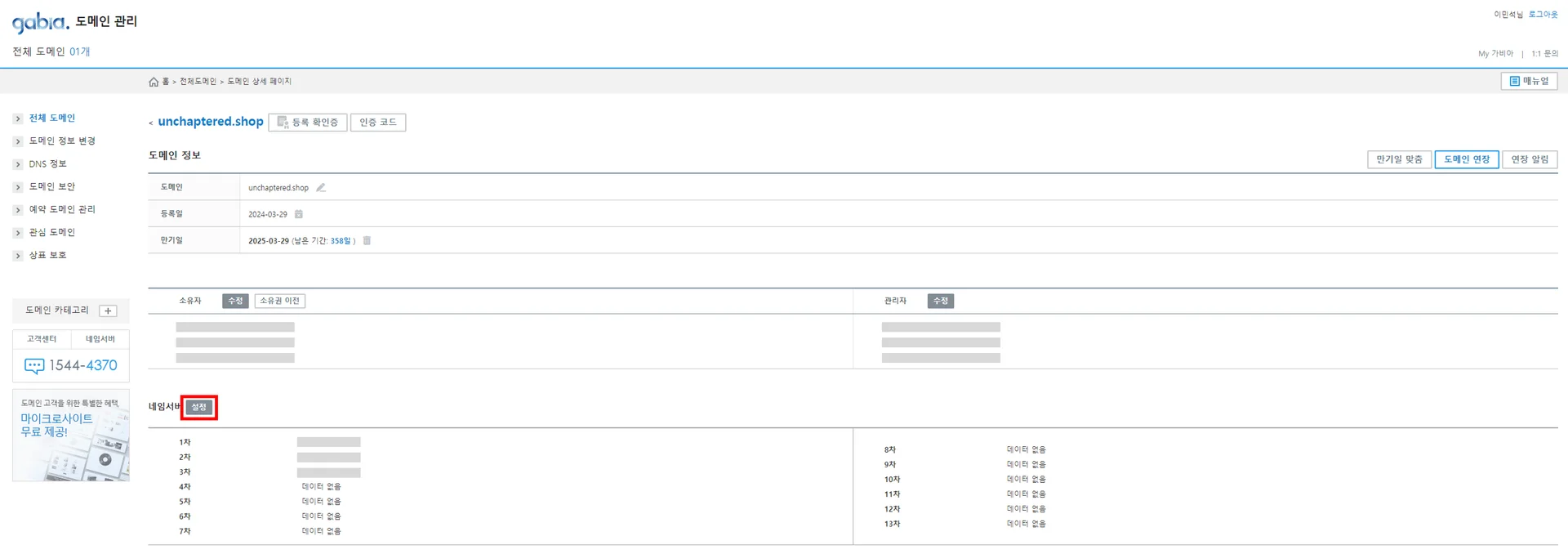Open 도메인 정보 변경 menu item
This screenshot has width=1568, height=554.
point(62,141)
